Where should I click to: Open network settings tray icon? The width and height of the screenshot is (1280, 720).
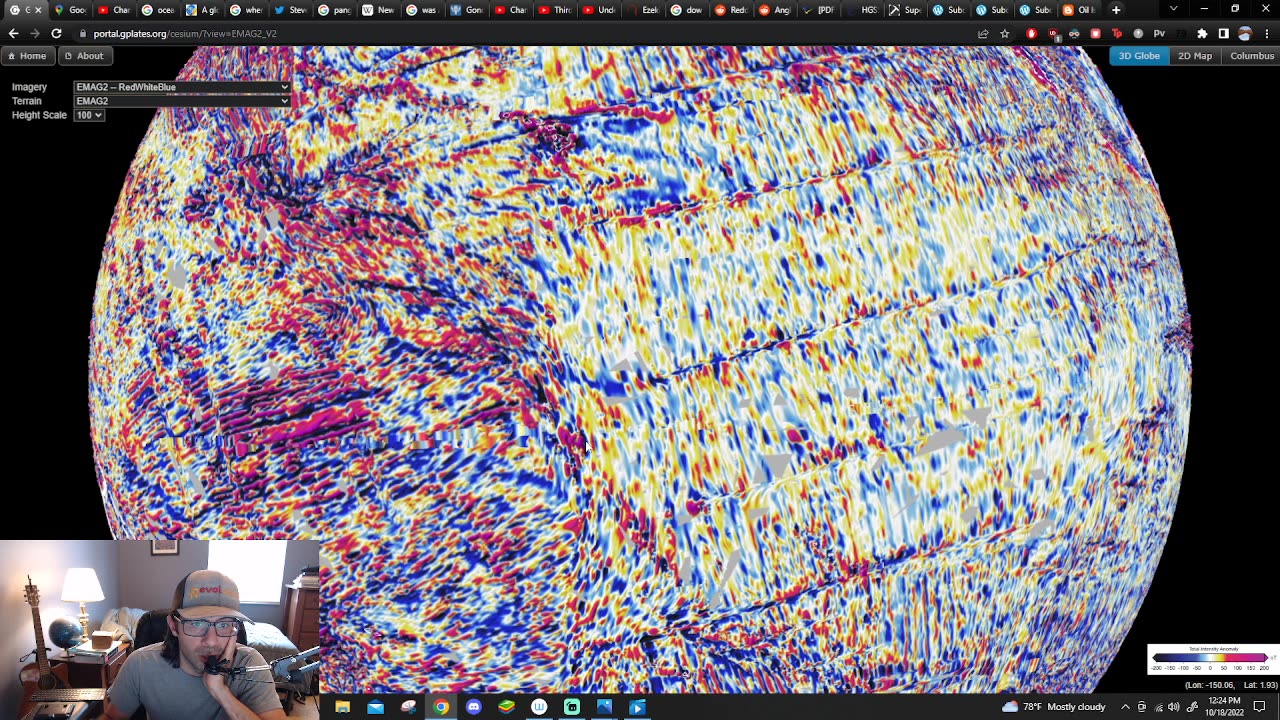[x=1157, y=707]
